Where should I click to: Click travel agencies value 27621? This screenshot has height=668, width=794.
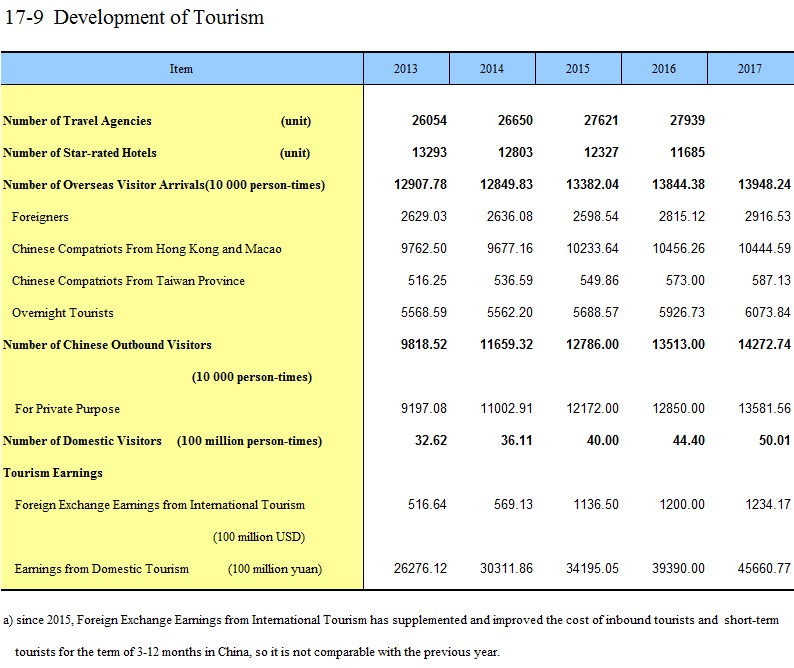coord(601,121)
